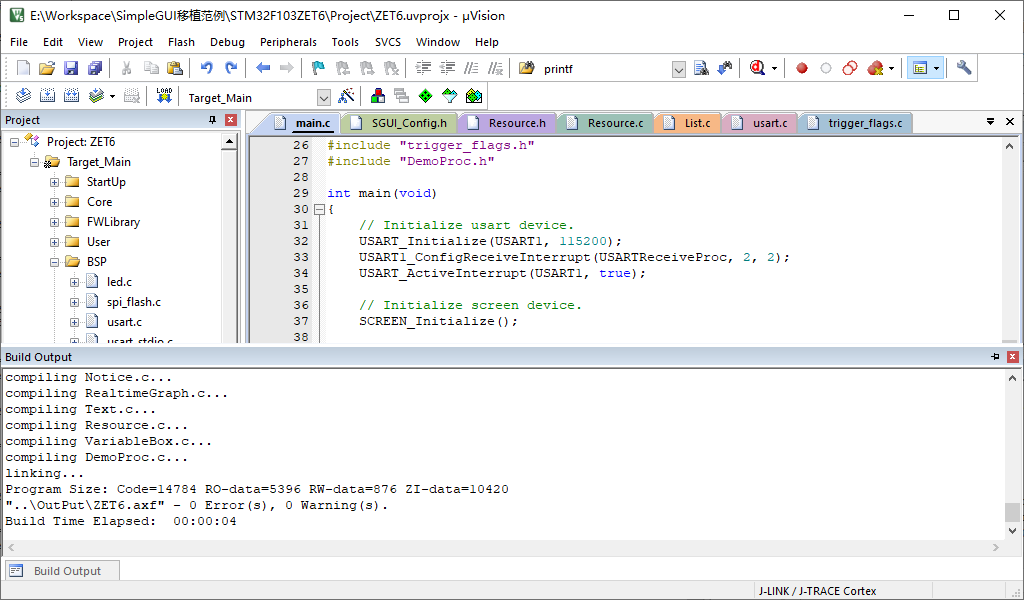Image resolution: width=1024 pixels, height=600 pixels.
Task: Open Options for Target with the magic wand icon
Action: pos(346,97)
